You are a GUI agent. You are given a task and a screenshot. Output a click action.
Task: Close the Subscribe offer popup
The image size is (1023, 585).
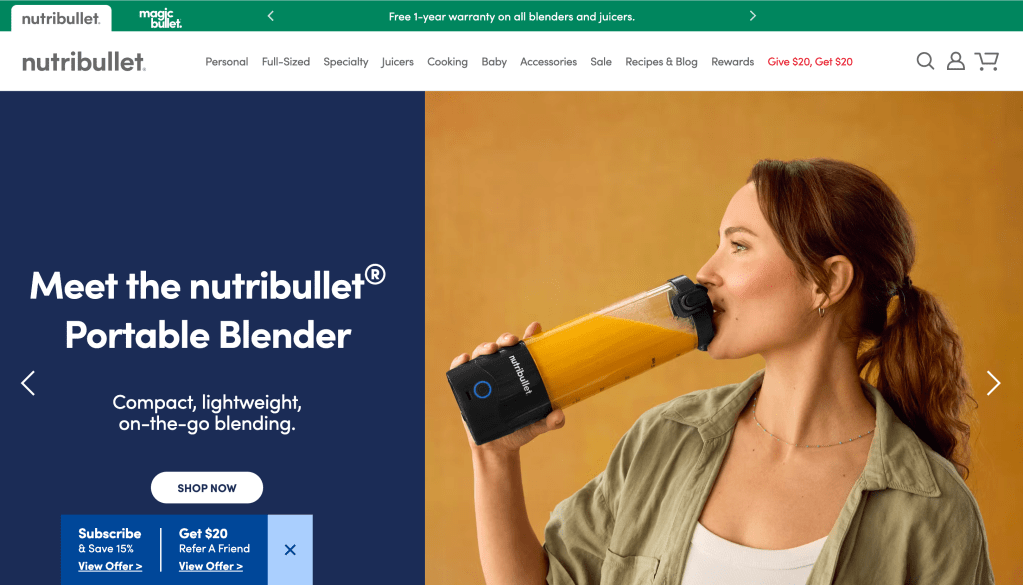click(x=290, y=549)
